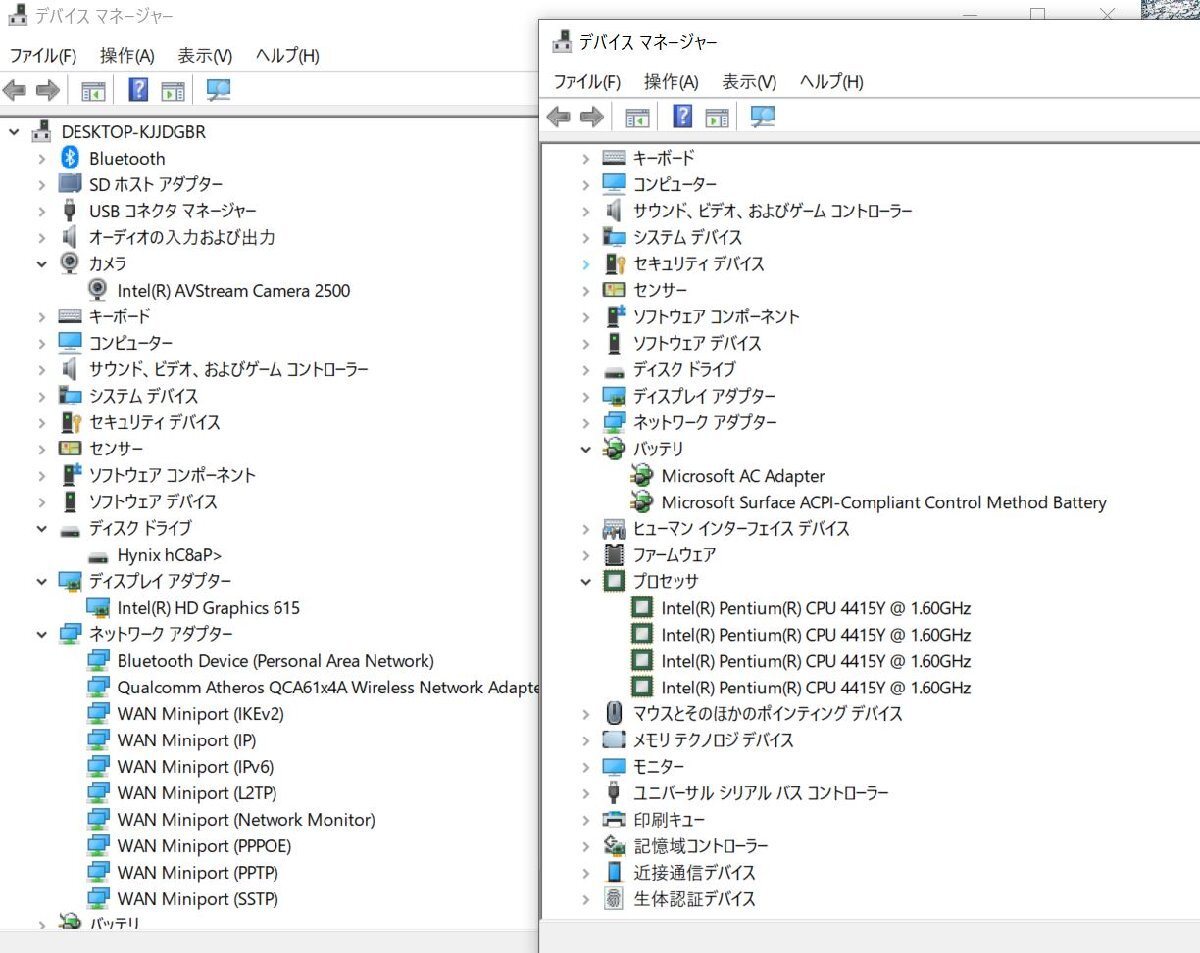The width and height of the screenshot is (1200, 953).
Task: Collapse バッテリ category in right window
Action: tap(586, 449)
